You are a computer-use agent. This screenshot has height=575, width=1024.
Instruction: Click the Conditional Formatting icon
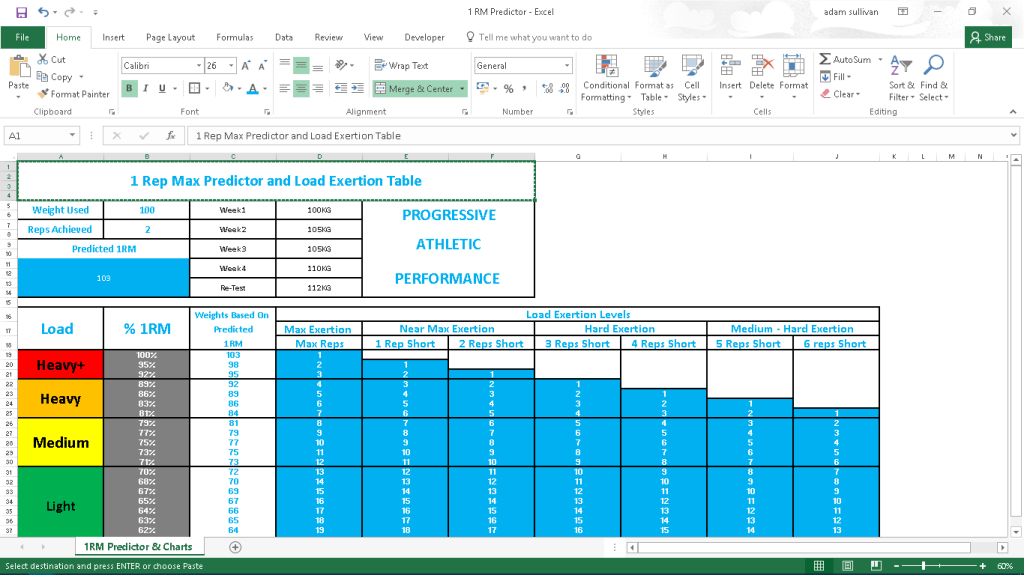pos(606,67)
